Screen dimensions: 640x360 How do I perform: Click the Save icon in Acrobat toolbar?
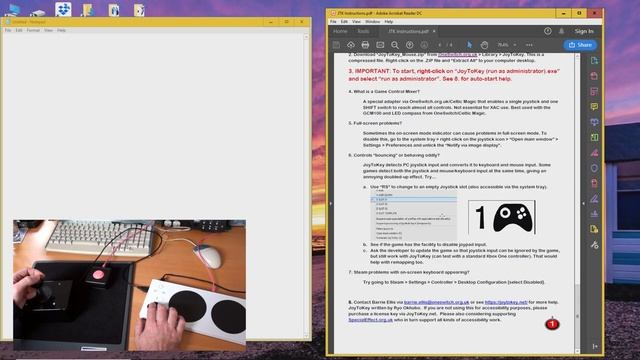click(x=336, y=45)
